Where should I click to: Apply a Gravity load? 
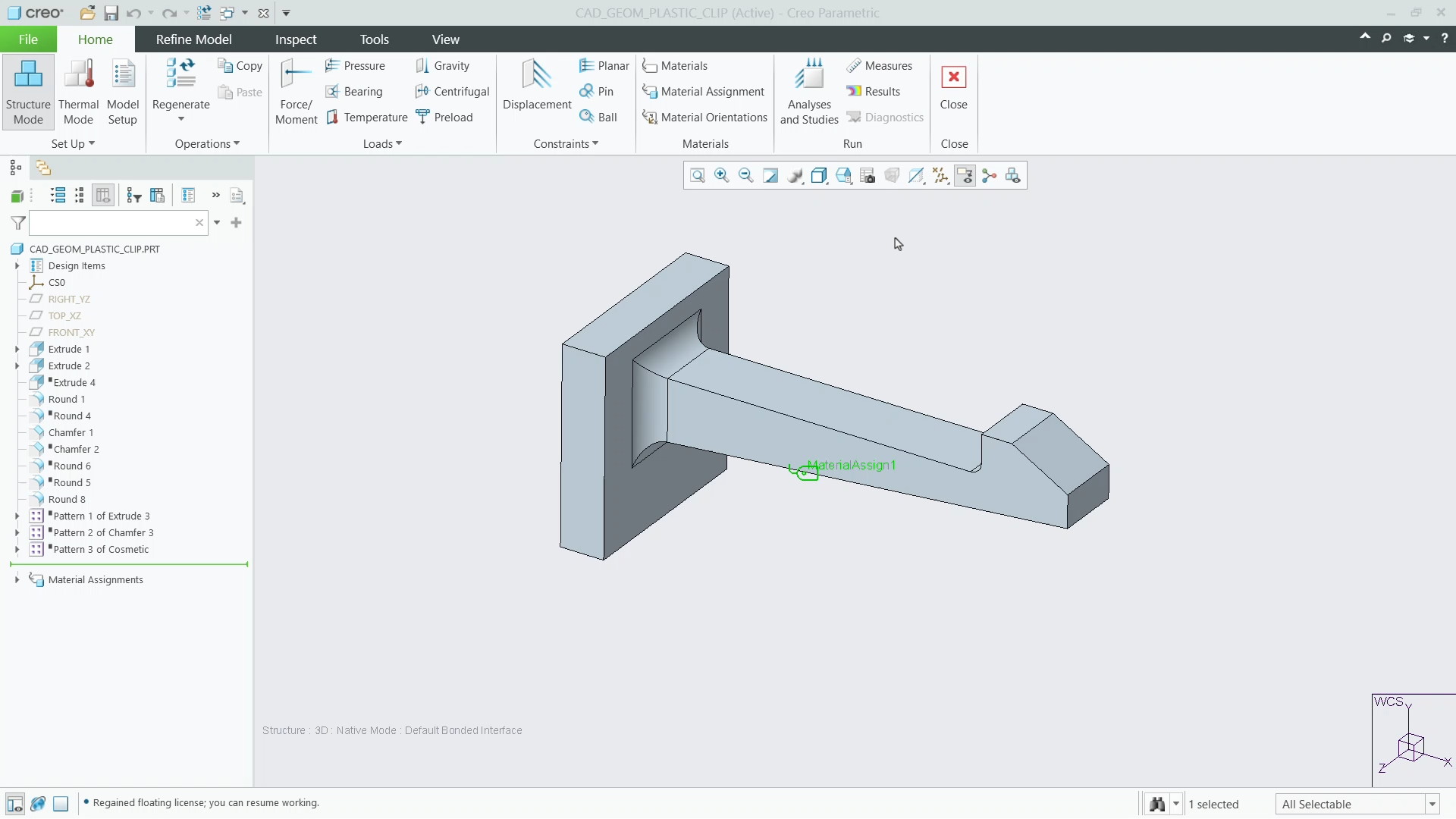coord(443,66)
